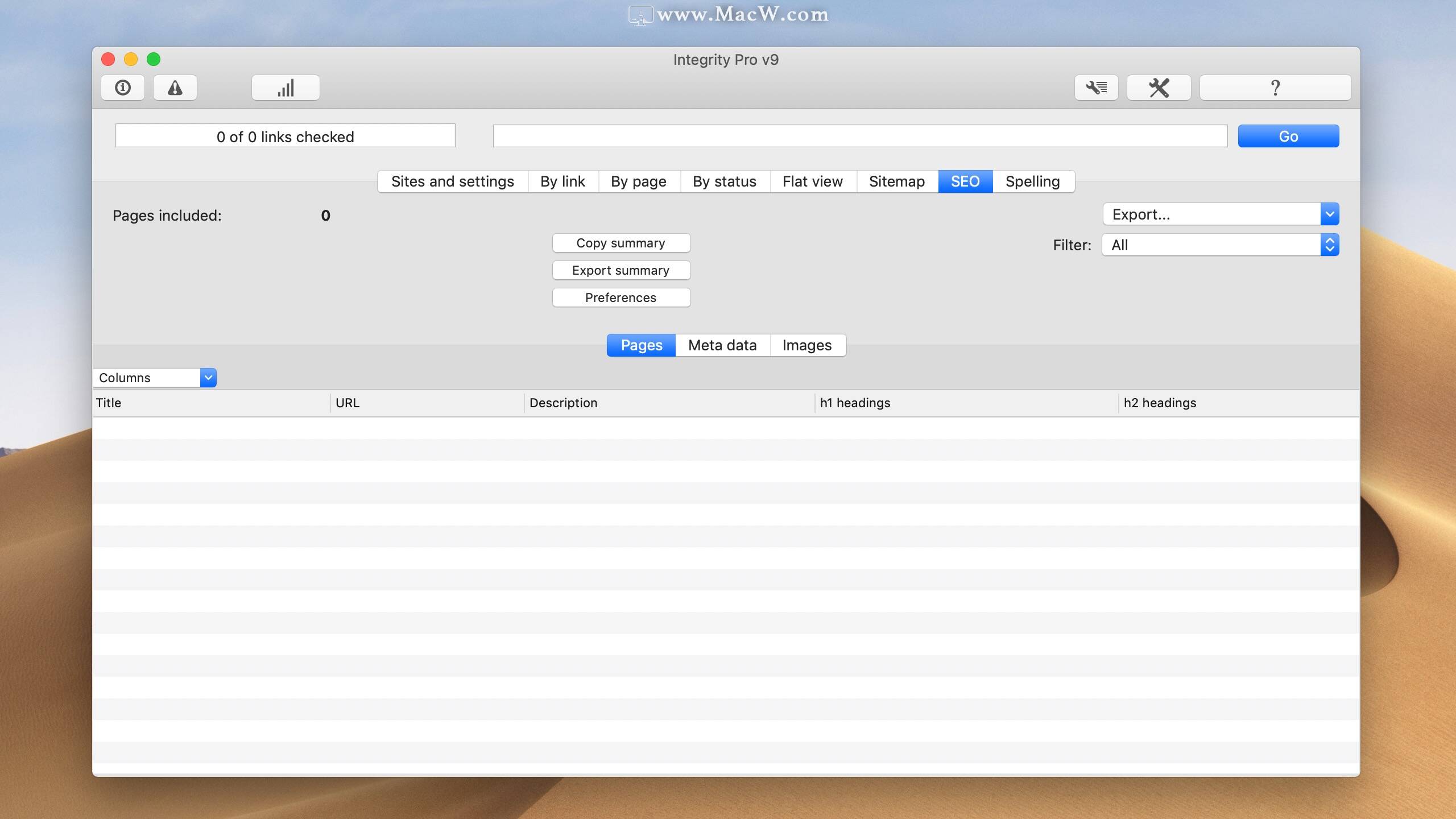Show the Meta data sub-tab

pos(722,345)
